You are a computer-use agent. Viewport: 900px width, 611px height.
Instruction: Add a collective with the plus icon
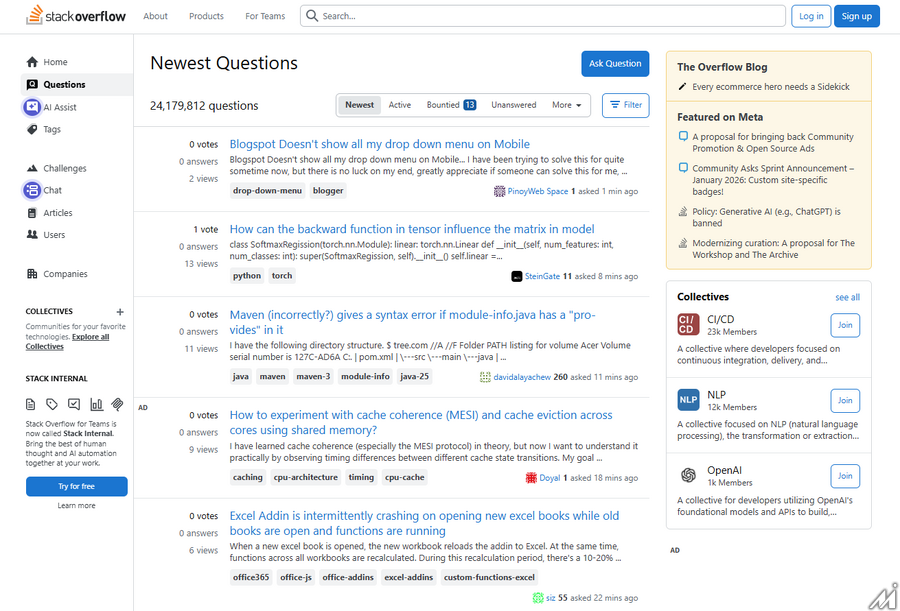[119, 312]
